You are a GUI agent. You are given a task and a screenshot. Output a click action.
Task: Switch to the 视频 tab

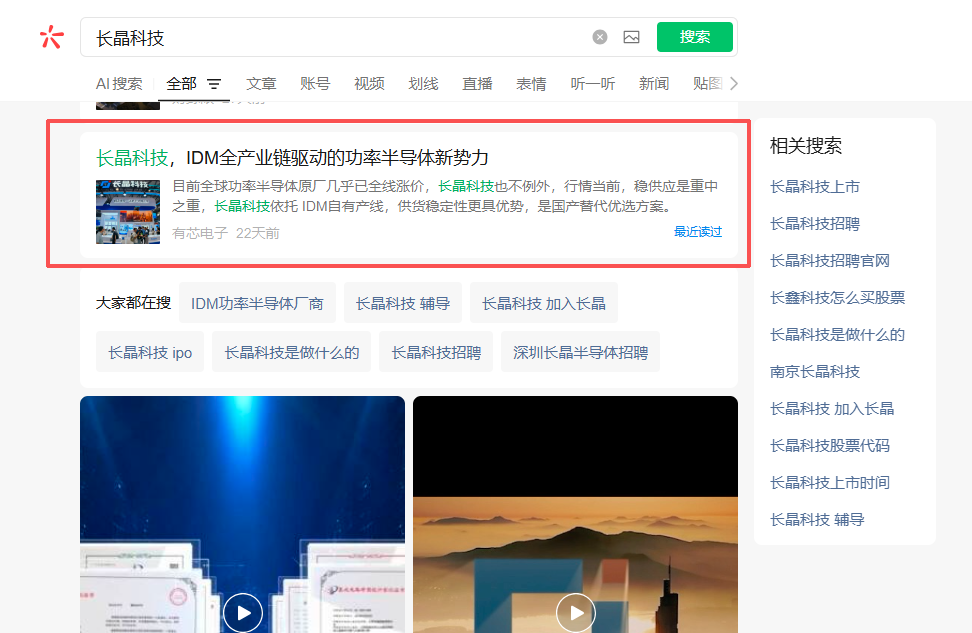pos(369,84)
